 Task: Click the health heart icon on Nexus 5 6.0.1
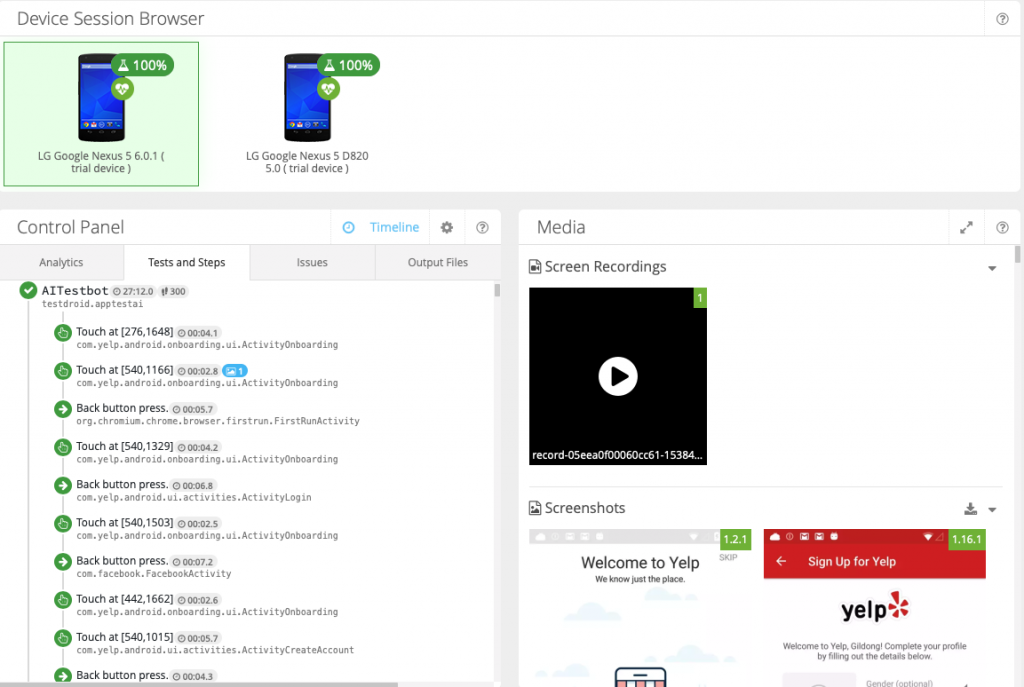pyautogui.click(x=122, y=89)
